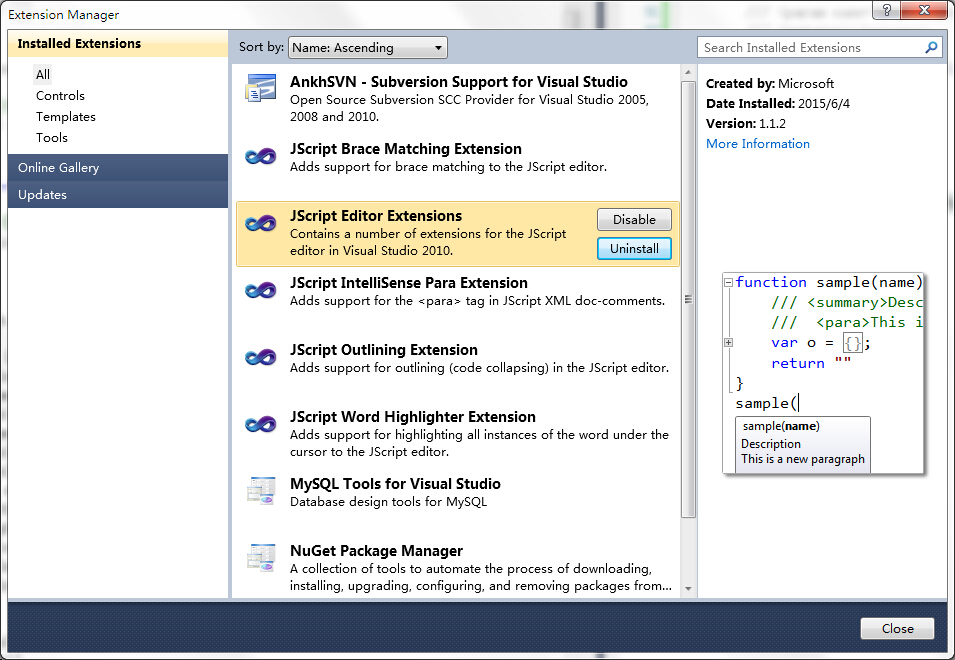Open the Online Gallery section
This screenshot has width=955, height=660.
[x=118, y=167]
